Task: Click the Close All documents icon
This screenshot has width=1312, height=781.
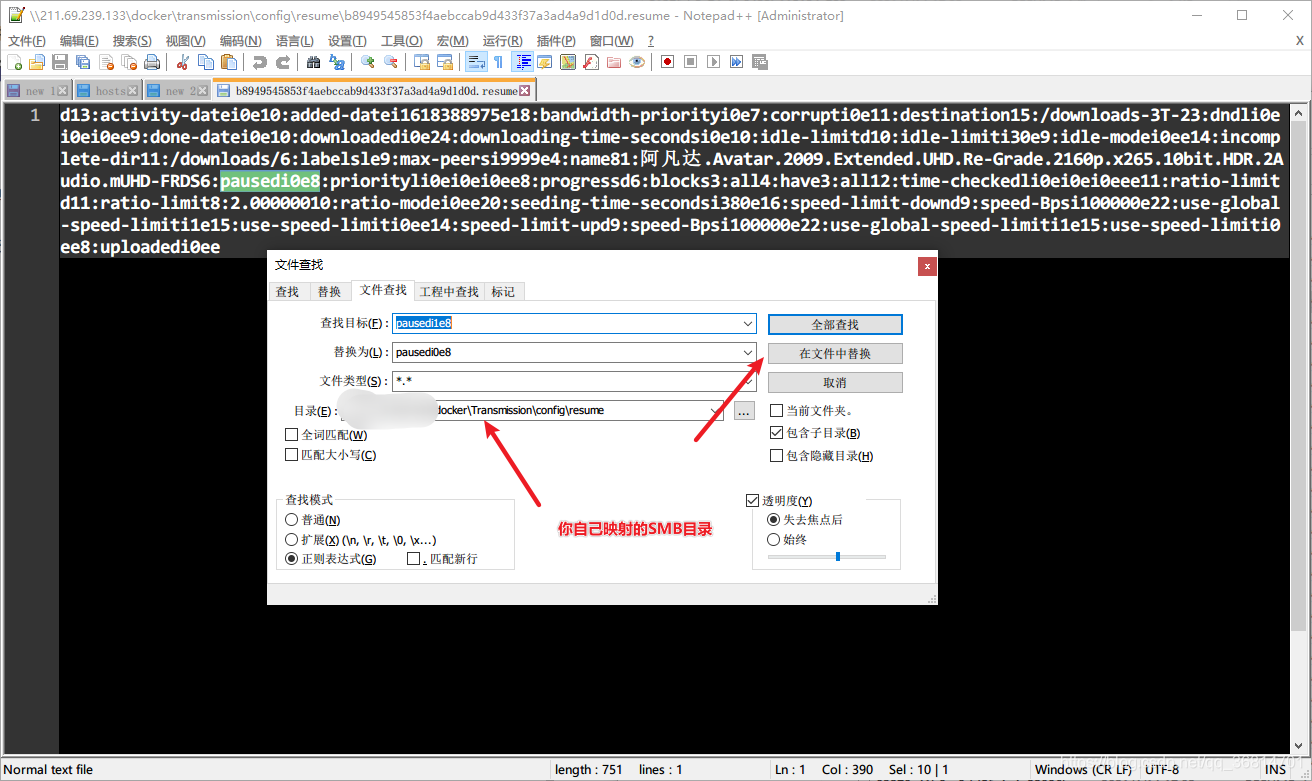Action: (x=129, y=62)
